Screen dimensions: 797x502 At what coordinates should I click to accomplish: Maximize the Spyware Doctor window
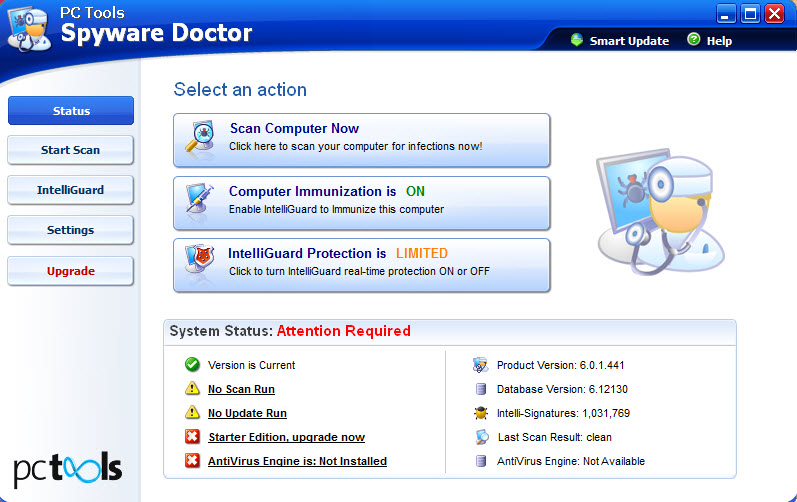coord(750,14)
